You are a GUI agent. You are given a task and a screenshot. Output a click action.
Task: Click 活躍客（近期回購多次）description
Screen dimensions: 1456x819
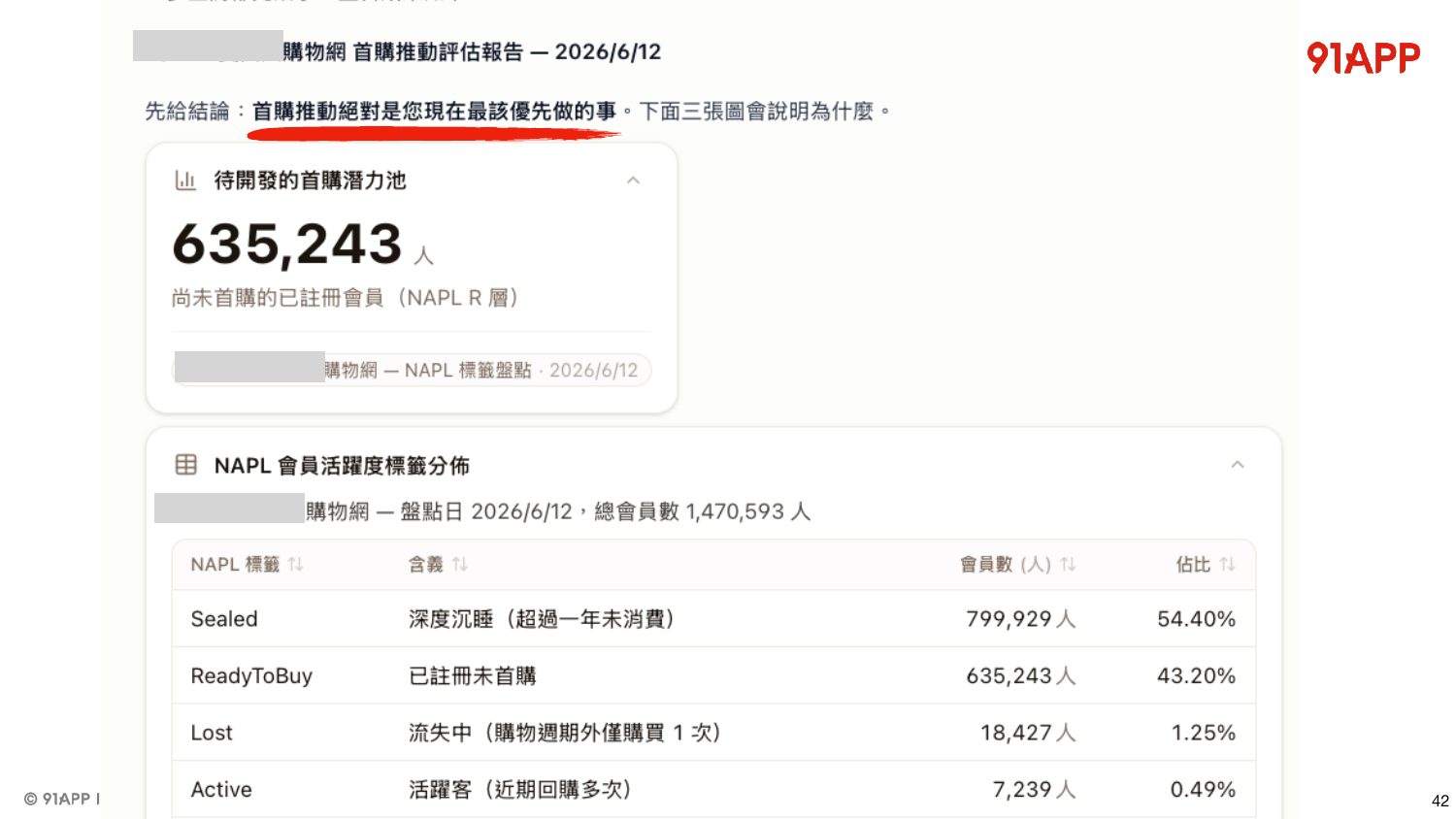[x=520, y=790]
